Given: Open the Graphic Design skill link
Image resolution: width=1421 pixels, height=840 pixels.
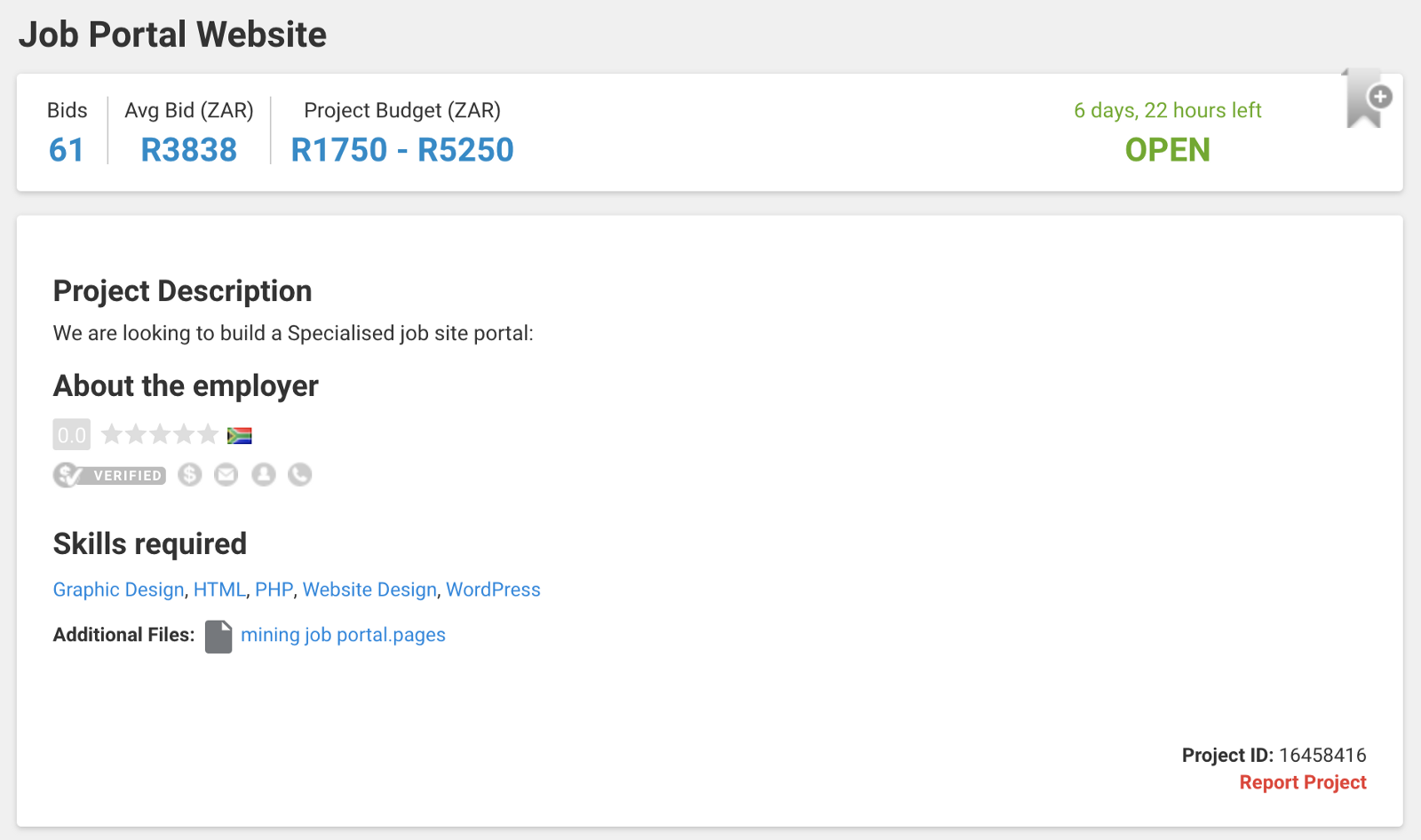Looking at the screenshot, I should click(119, 590).
